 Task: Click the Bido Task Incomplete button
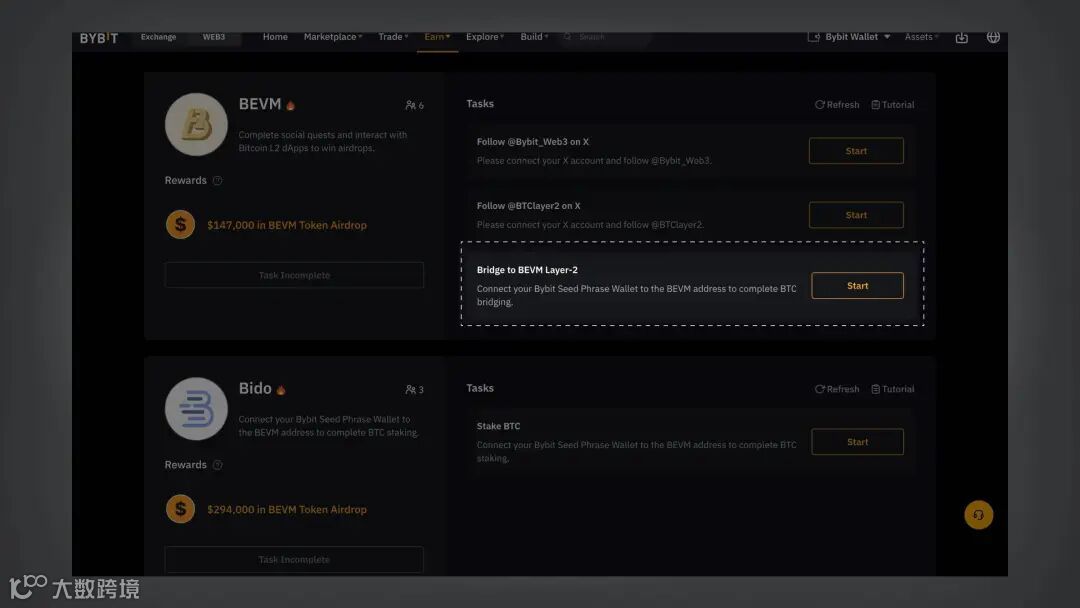(x=294, y=559)
